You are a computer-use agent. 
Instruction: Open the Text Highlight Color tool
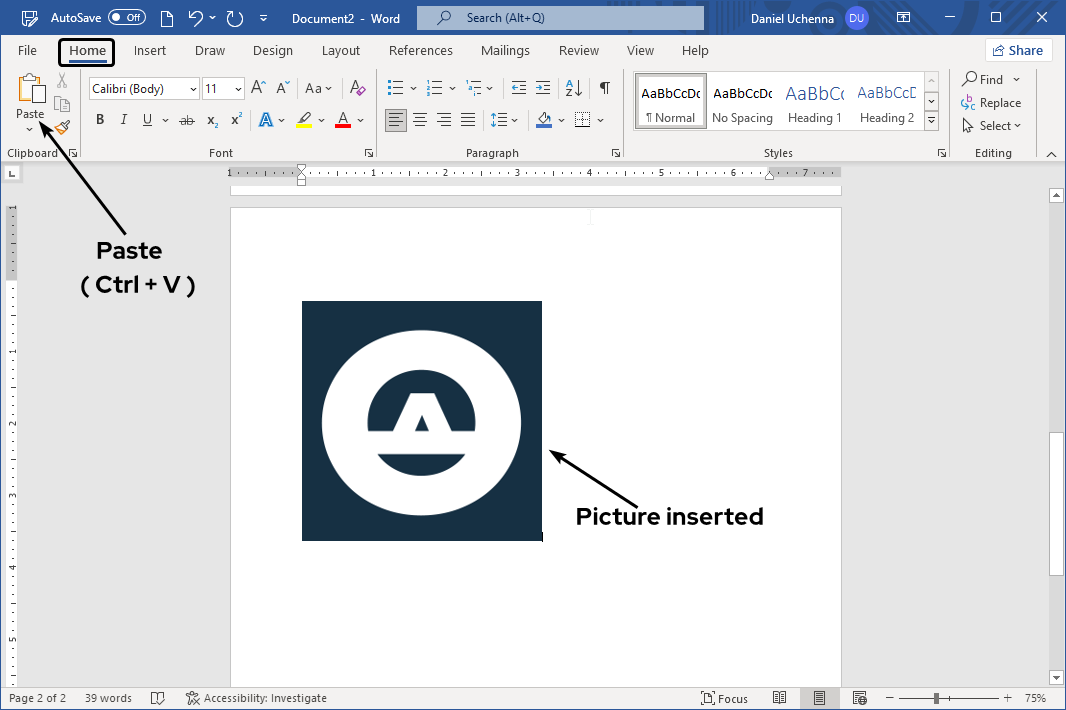tap(305, 119)
